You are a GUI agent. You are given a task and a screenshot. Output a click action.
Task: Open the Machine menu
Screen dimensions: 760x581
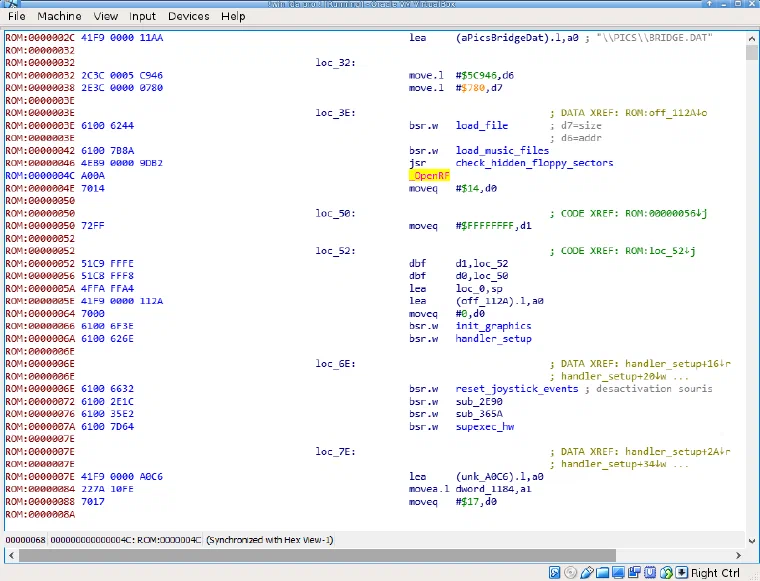point(59,16)
